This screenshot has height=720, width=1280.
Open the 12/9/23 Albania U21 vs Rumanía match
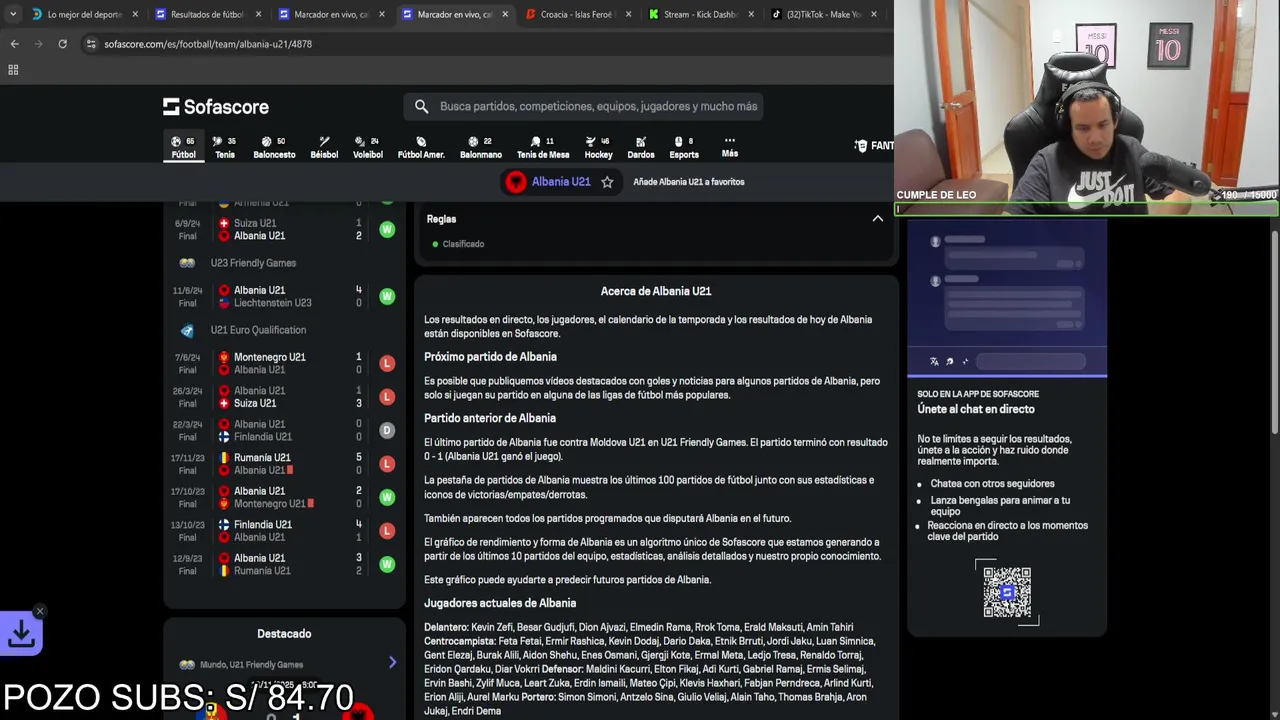(284, 564)
